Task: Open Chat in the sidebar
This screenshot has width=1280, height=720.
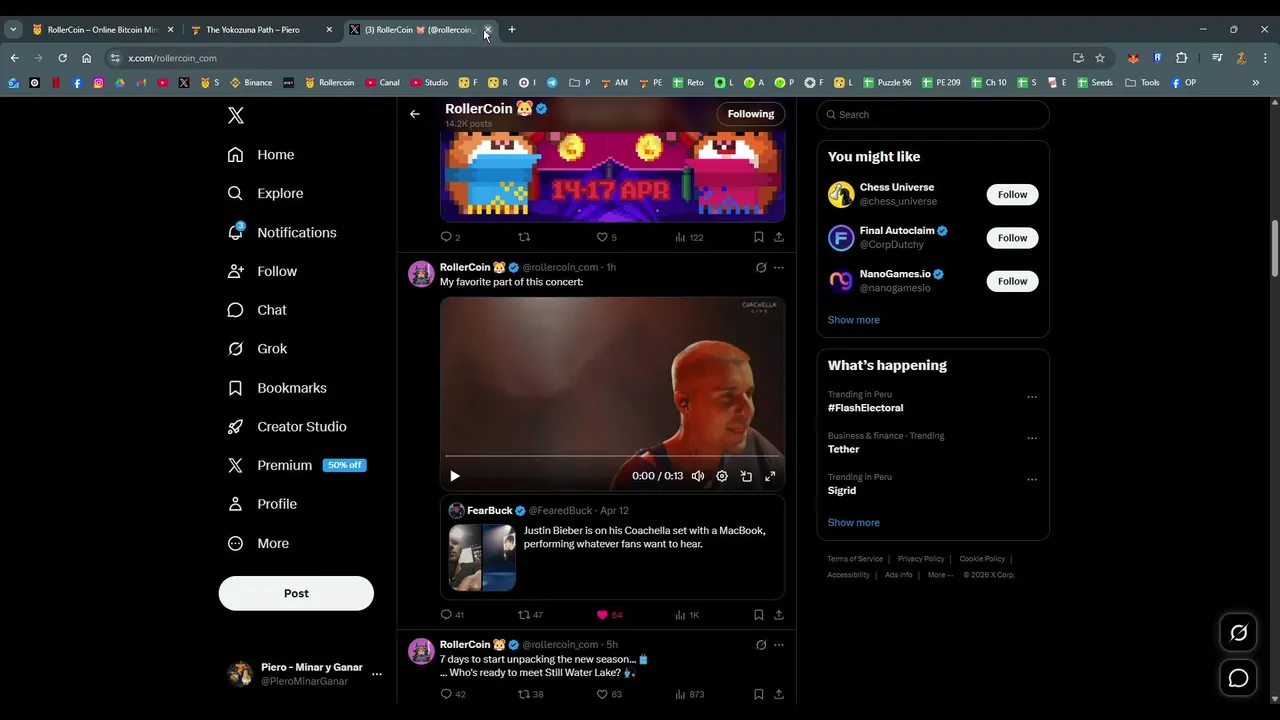Action: click(x=257, y=310)
